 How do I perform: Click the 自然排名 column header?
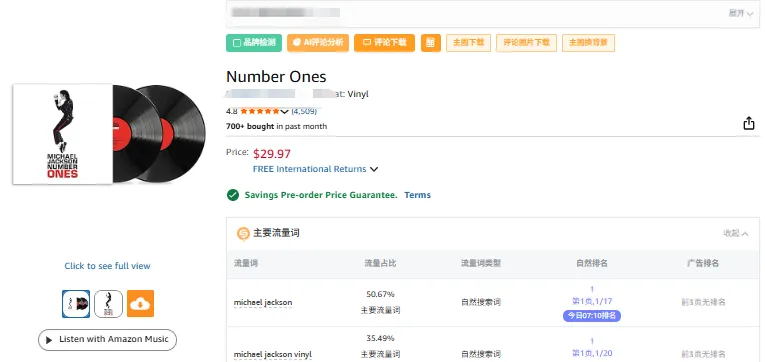coord(592,263)
